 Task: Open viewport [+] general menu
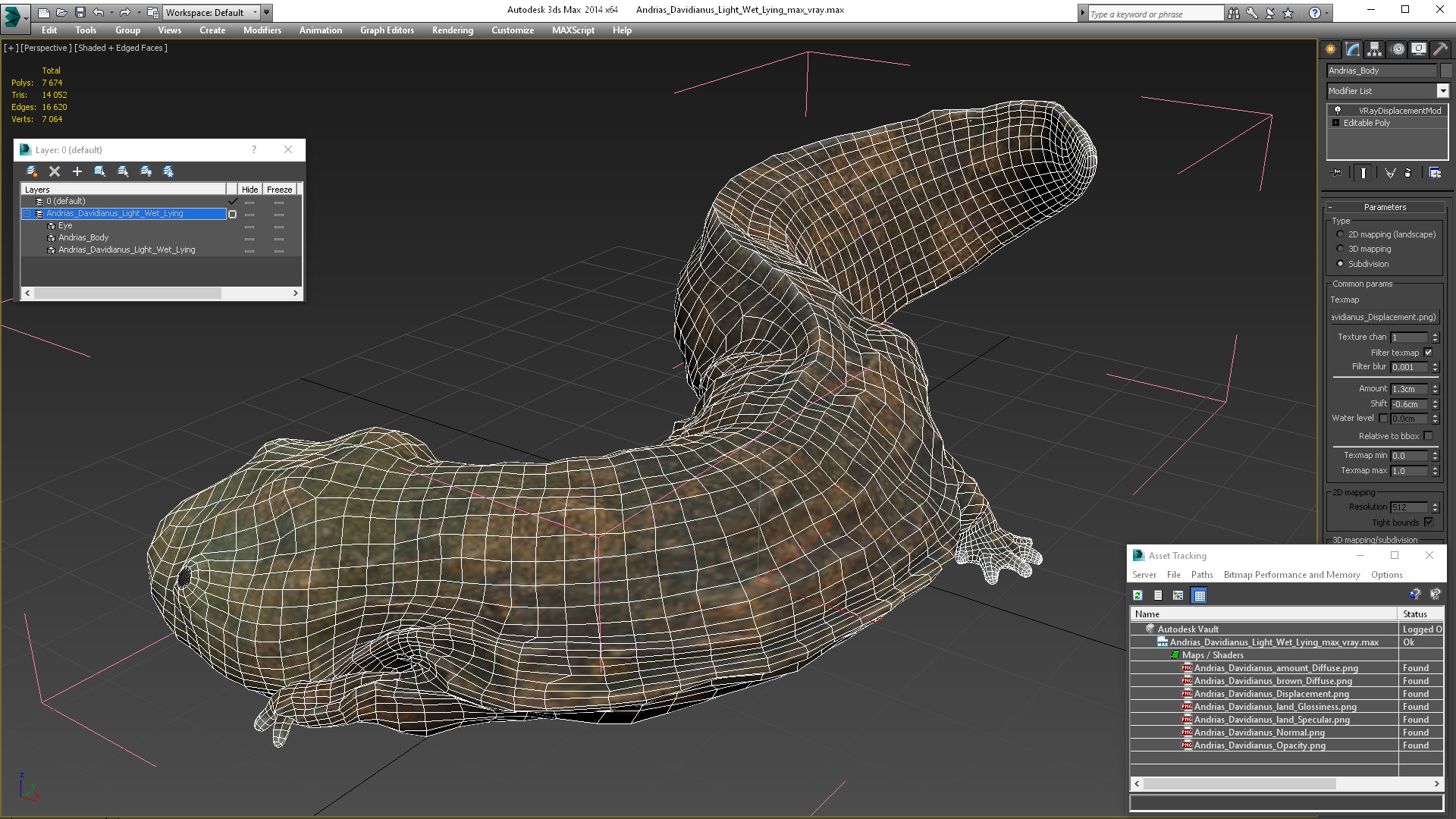pos(11,48)
